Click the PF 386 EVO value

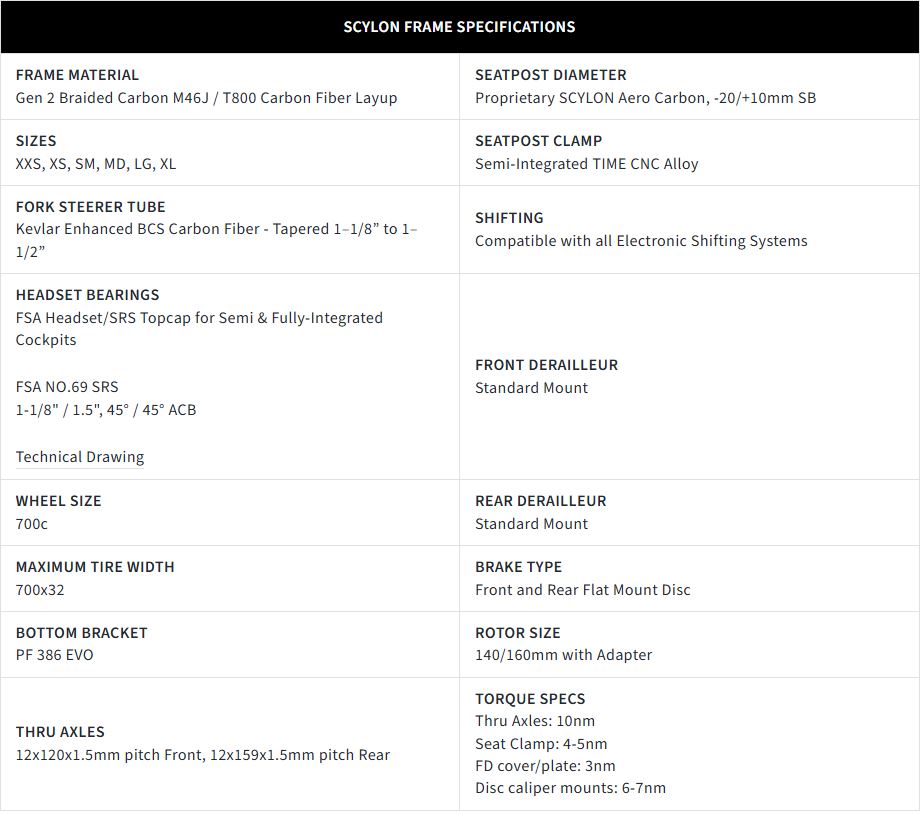[55, 655]
